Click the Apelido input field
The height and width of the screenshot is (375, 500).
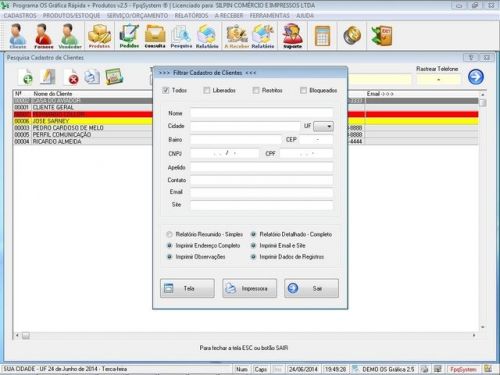tap(262, 167)
